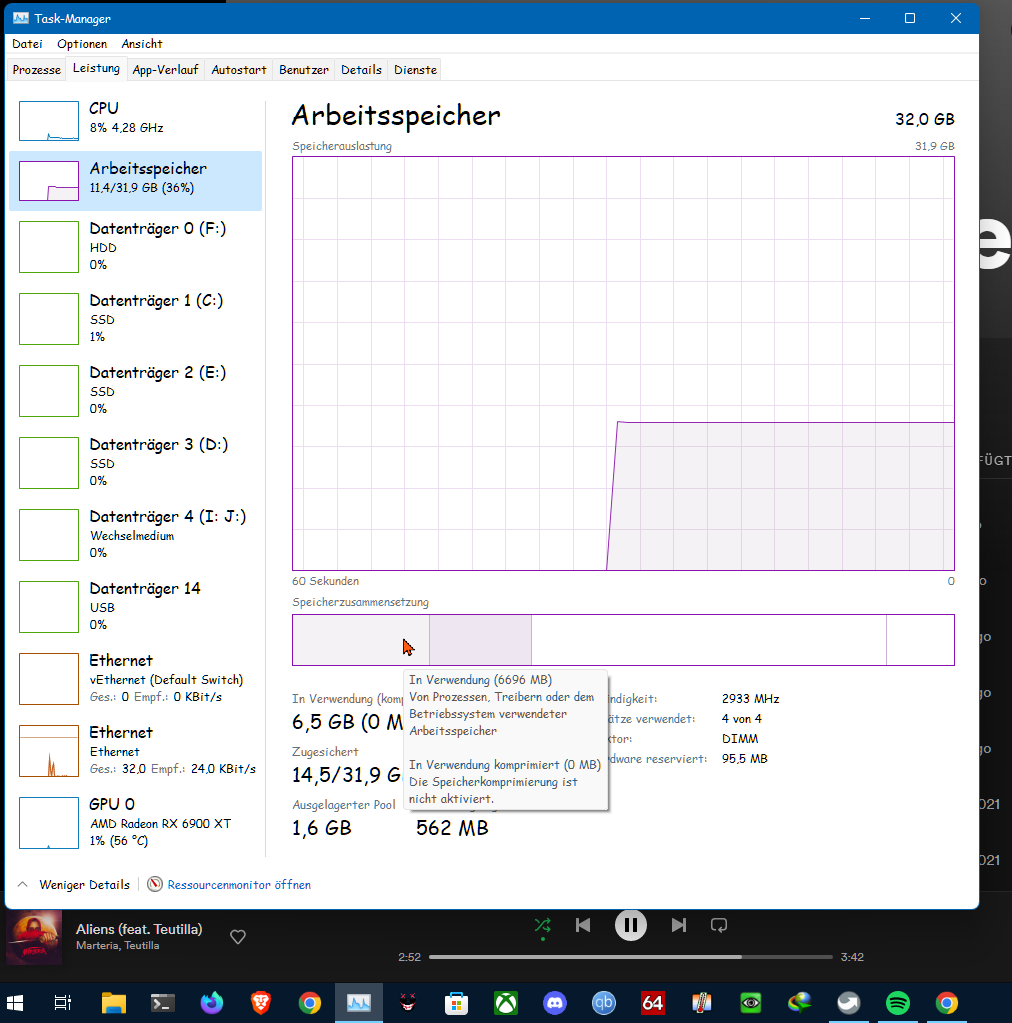Viewport: 1012px width, 1023px height.
Task: Open the Datei menu
Action: [27, 44]
